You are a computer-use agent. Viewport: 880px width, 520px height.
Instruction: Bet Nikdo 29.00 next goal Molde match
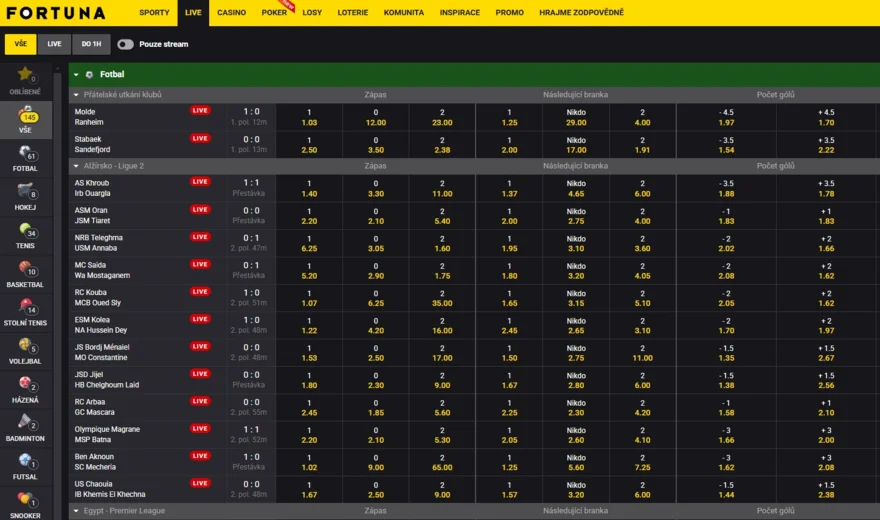pos(576,117)
